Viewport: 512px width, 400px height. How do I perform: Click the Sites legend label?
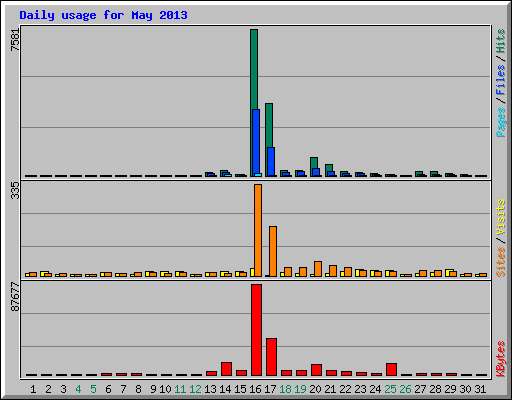[x=501, y=262]
